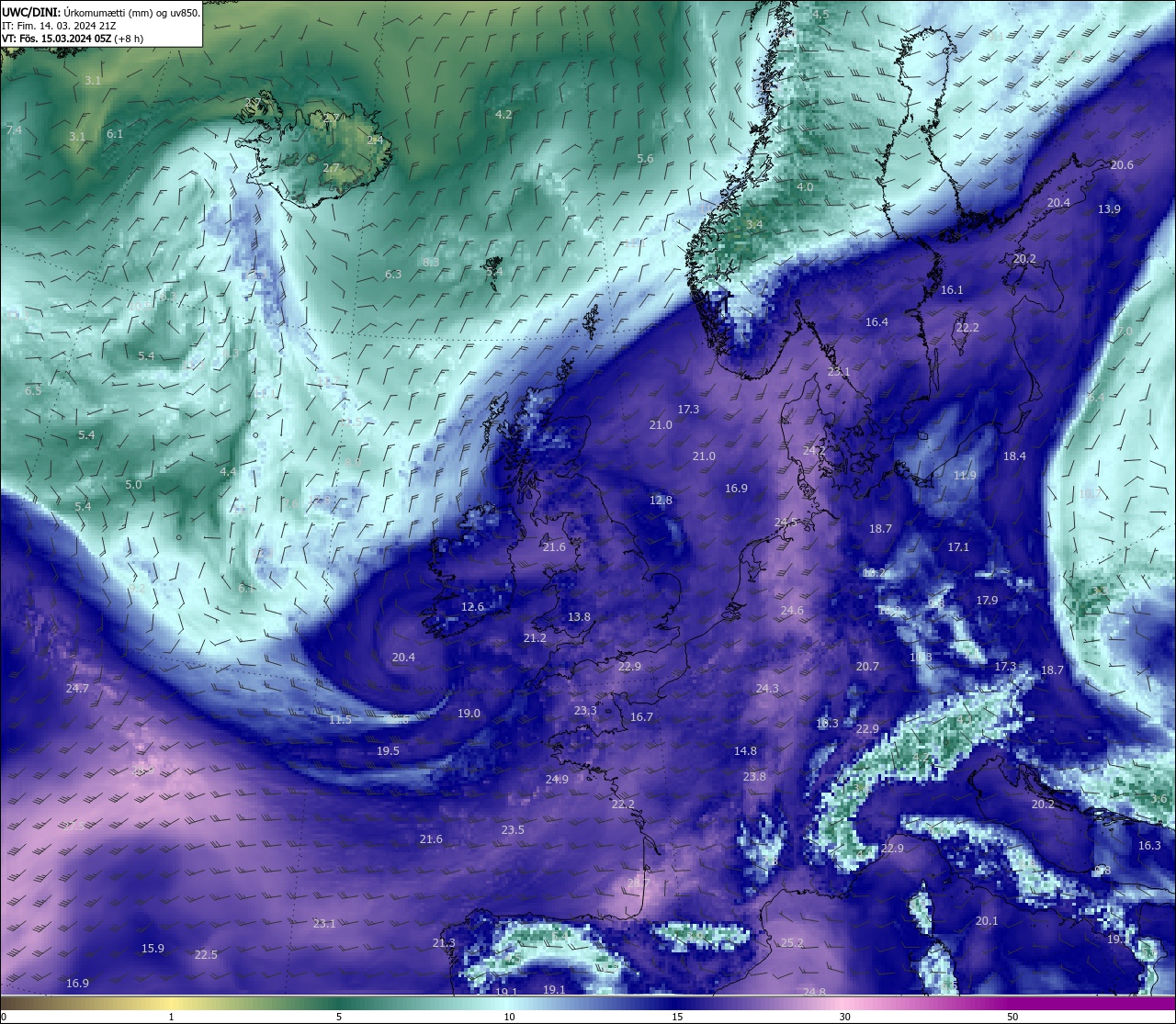Click the map value '17.9'
Image resolution: width=1176 pixels, height=1024 pixels.
tap(987, 600)
